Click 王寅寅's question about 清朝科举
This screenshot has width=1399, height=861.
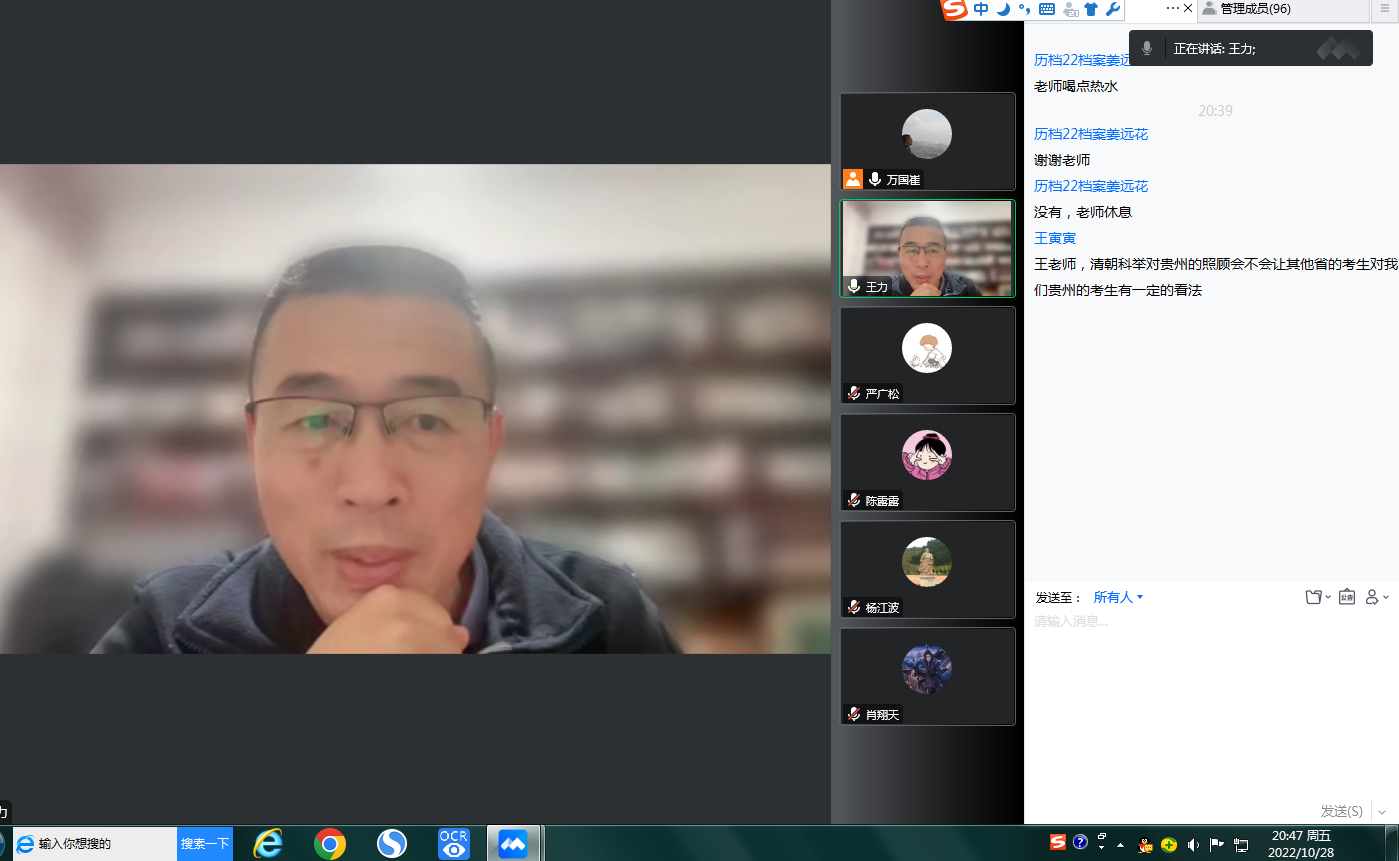(1215, 277)
